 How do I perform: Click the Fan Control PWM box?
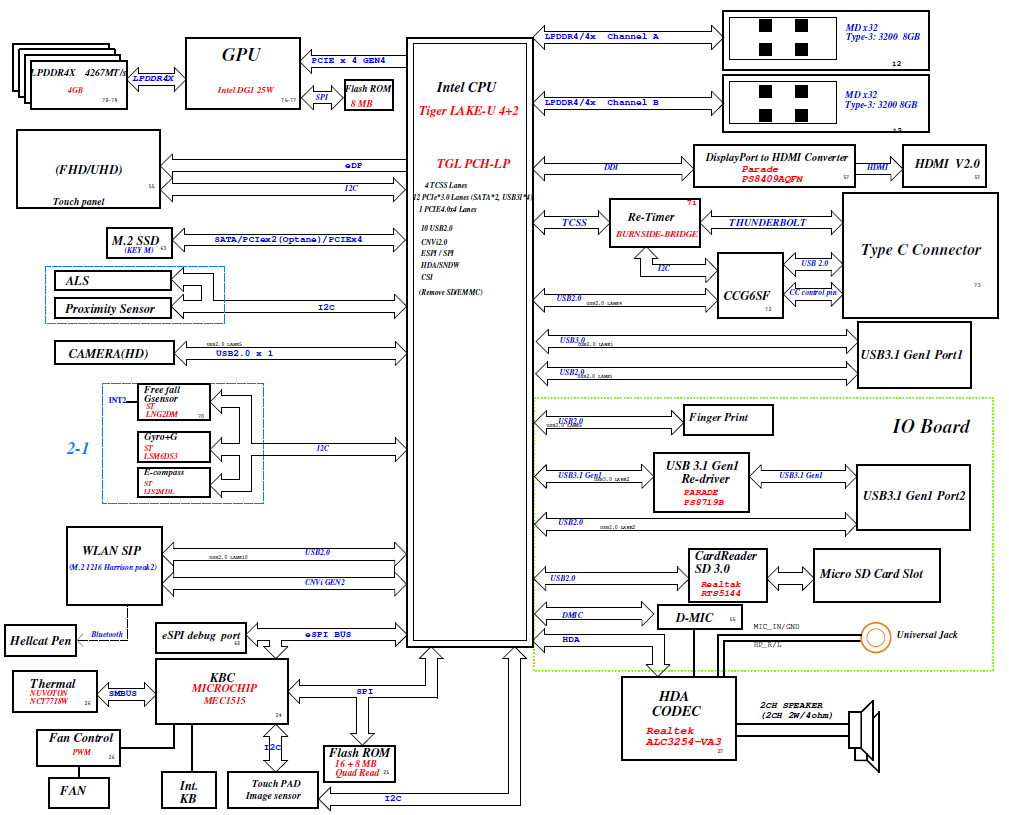(81, 744)
